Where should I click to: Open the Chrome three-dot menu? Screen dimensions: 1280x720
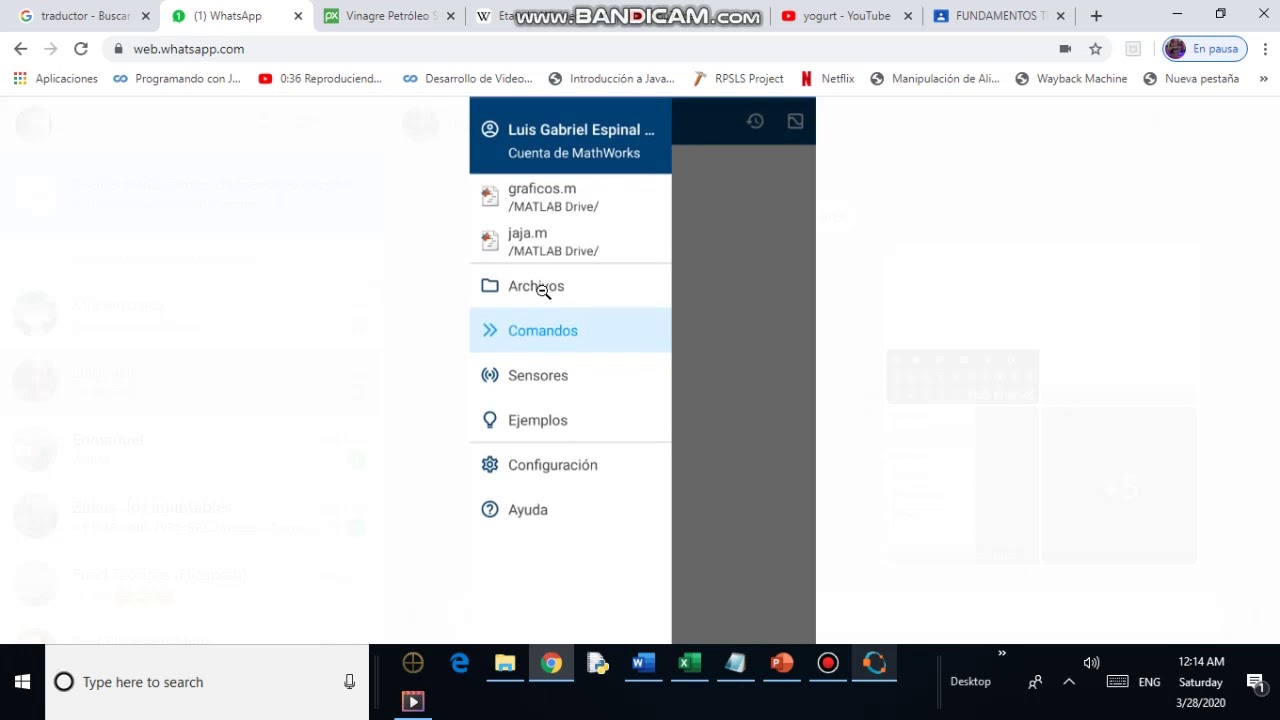point(1265,49)
